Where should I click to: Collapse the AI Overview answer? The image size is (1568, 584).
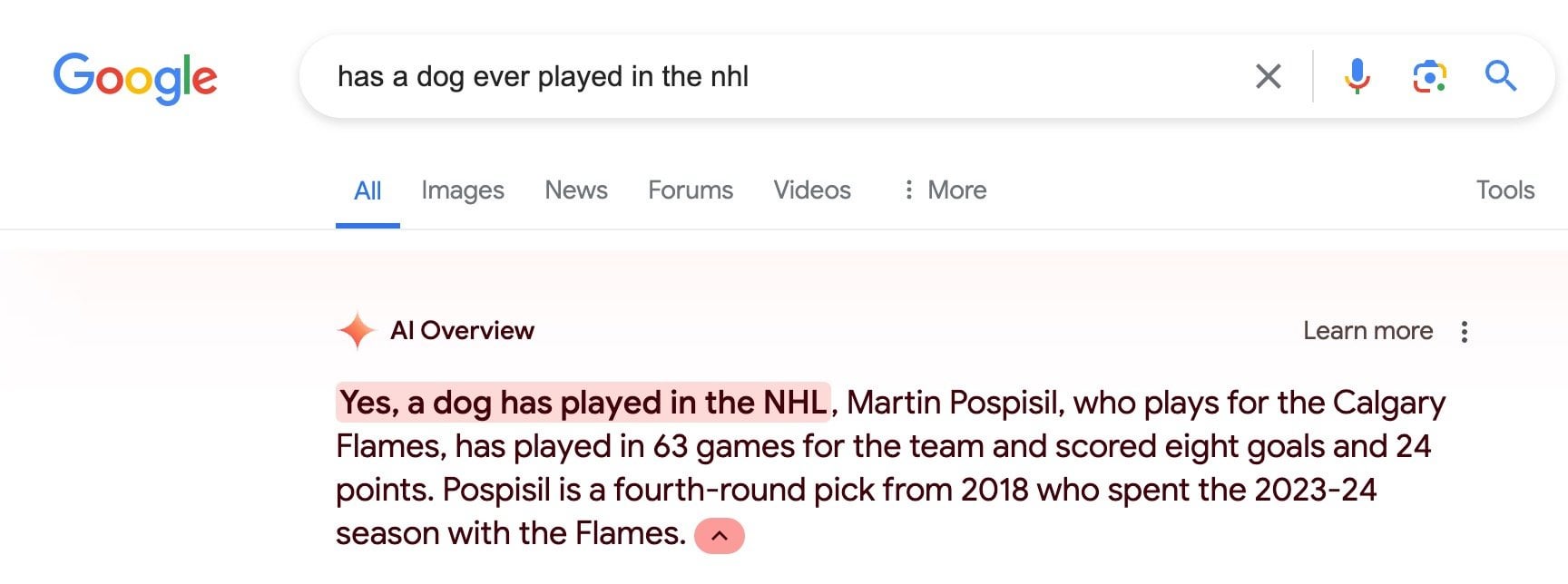(719, 535)
